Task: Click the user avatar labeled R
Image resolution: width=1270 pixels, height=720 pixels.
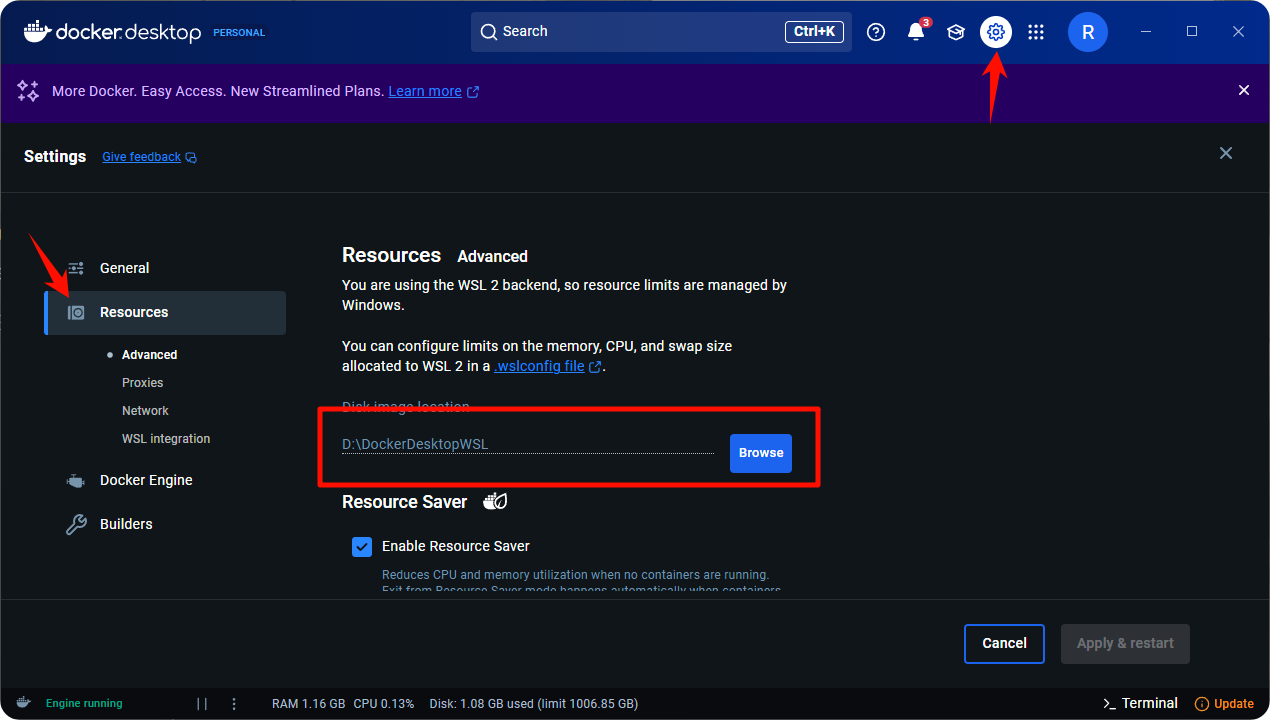Action: 1087,32
